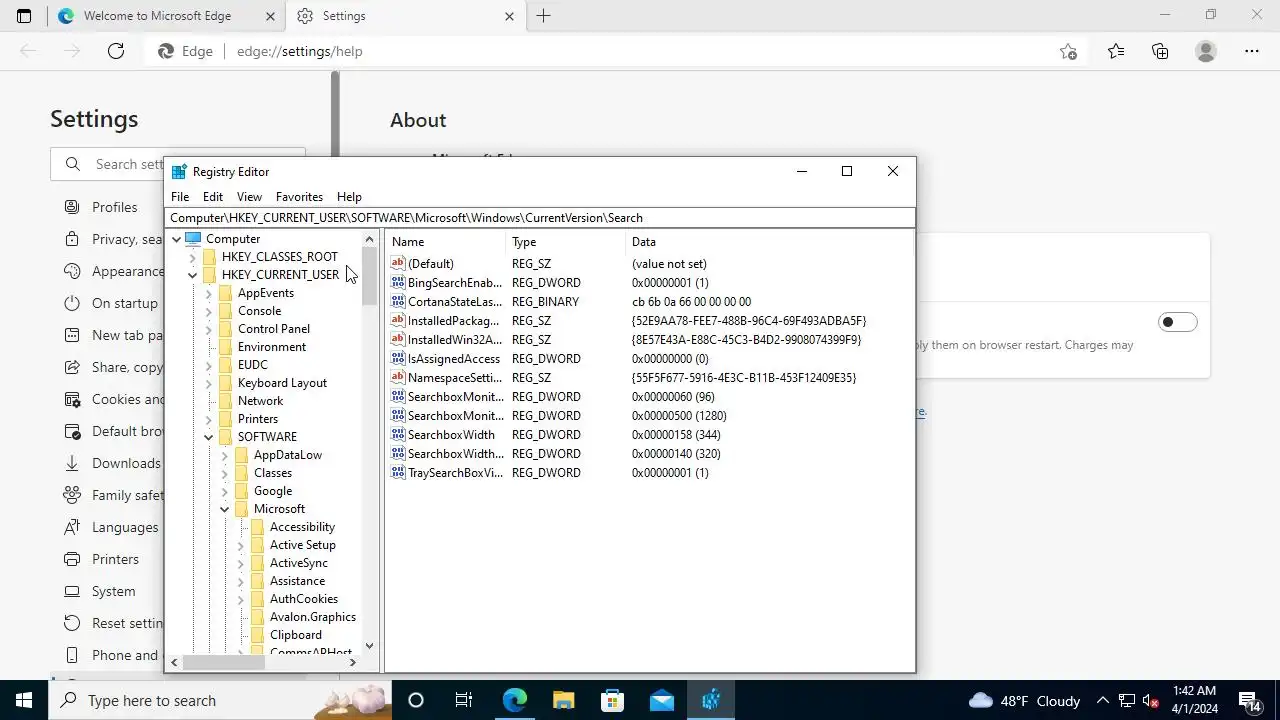The image size is (1280, 720).
Task: Click the Registry Editor address bar path
Action: click(540, 218)
